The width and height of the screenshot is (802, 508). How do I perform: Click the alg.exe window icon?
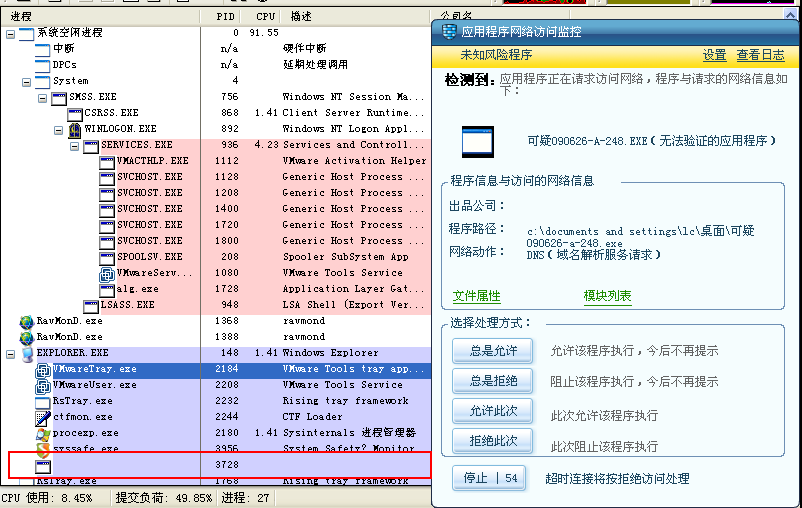click(107, 291)
